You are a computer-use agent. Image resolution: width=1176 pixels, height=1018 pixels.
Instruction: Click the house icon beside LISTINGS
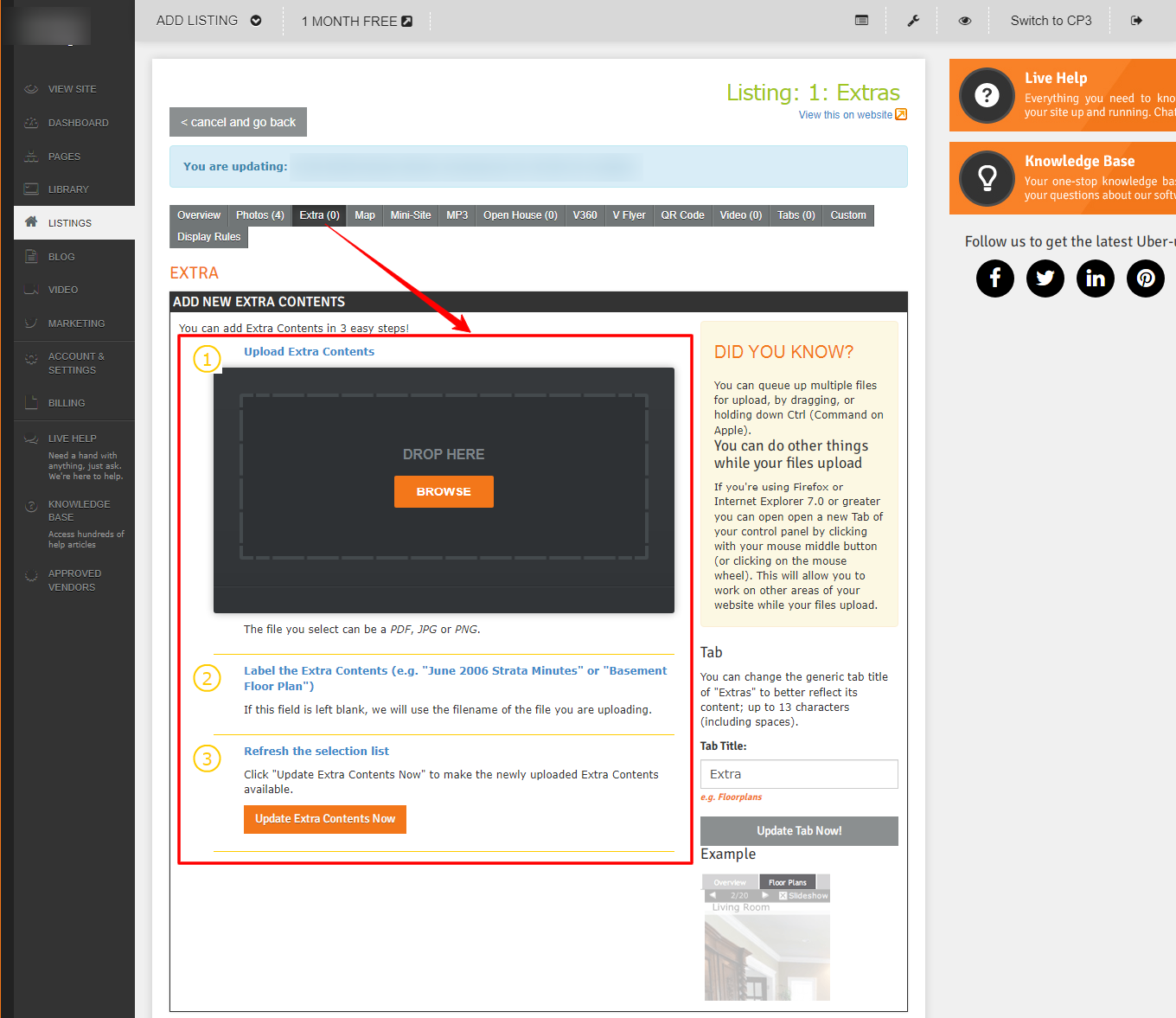(31, 222)
